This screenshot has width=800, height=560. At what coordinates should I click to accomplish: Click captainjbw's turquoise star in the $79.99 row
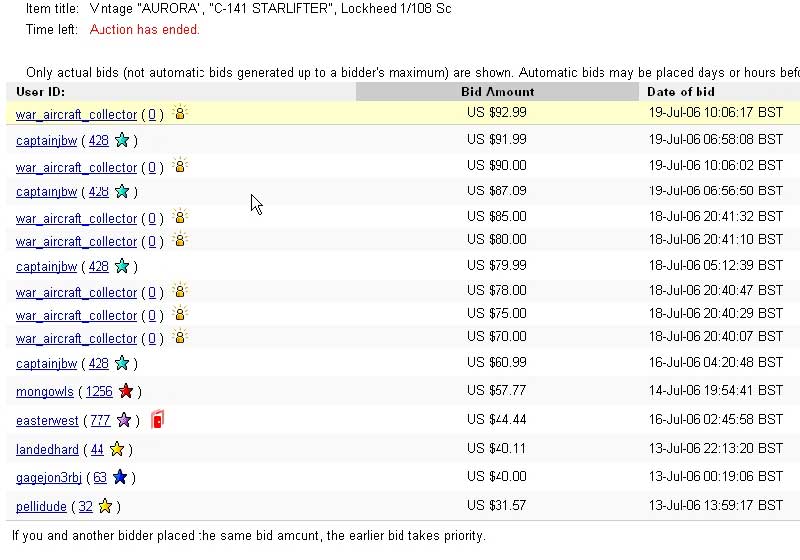pos(122,266)
